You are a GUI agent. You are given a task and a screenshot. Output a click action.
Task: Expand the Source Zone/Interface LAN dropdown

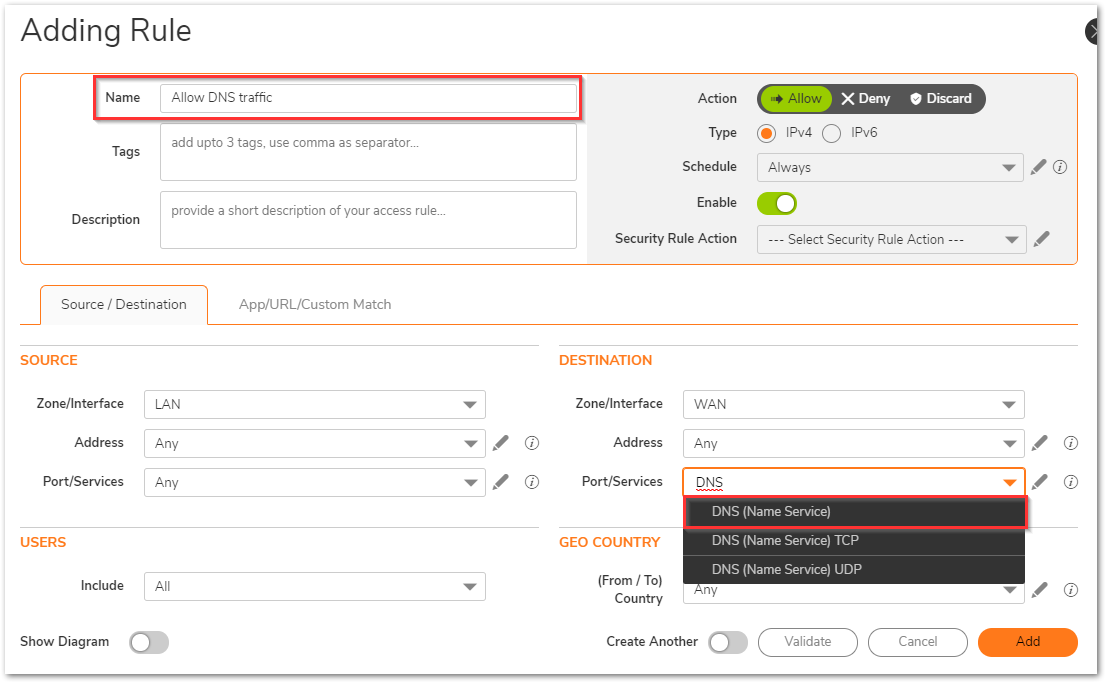[x=315, y=404]
